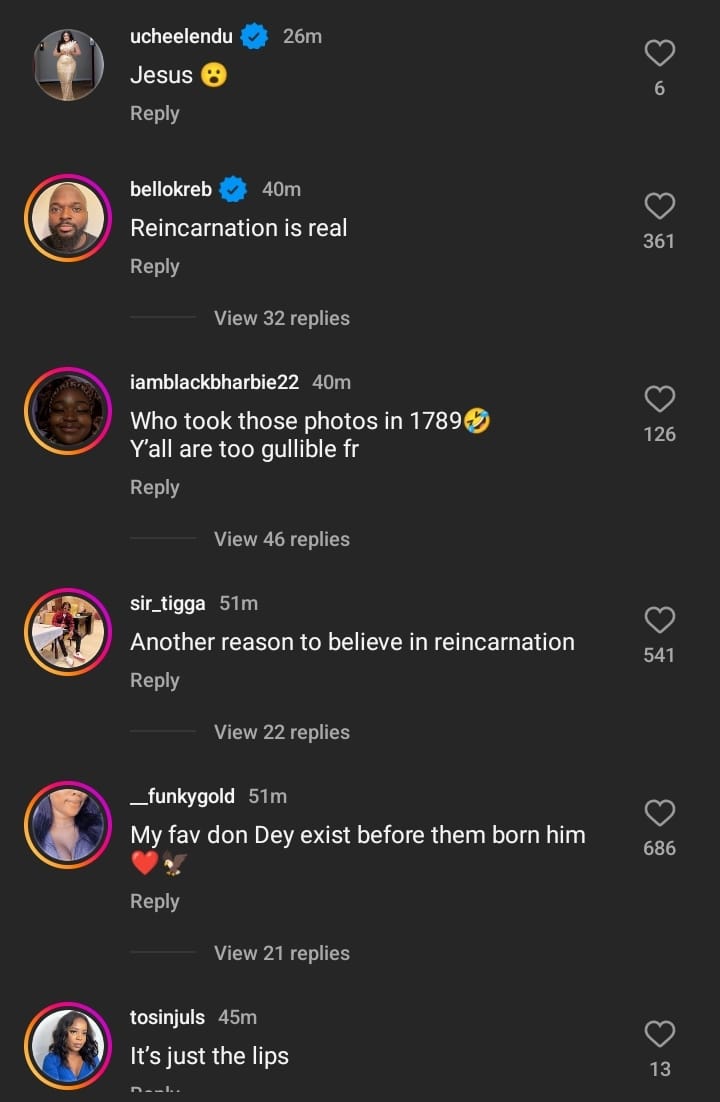Like ucheelendu's "Jesus" comment
The image size is (720, 1102).
pyautogui.click(x=659, y=53)
